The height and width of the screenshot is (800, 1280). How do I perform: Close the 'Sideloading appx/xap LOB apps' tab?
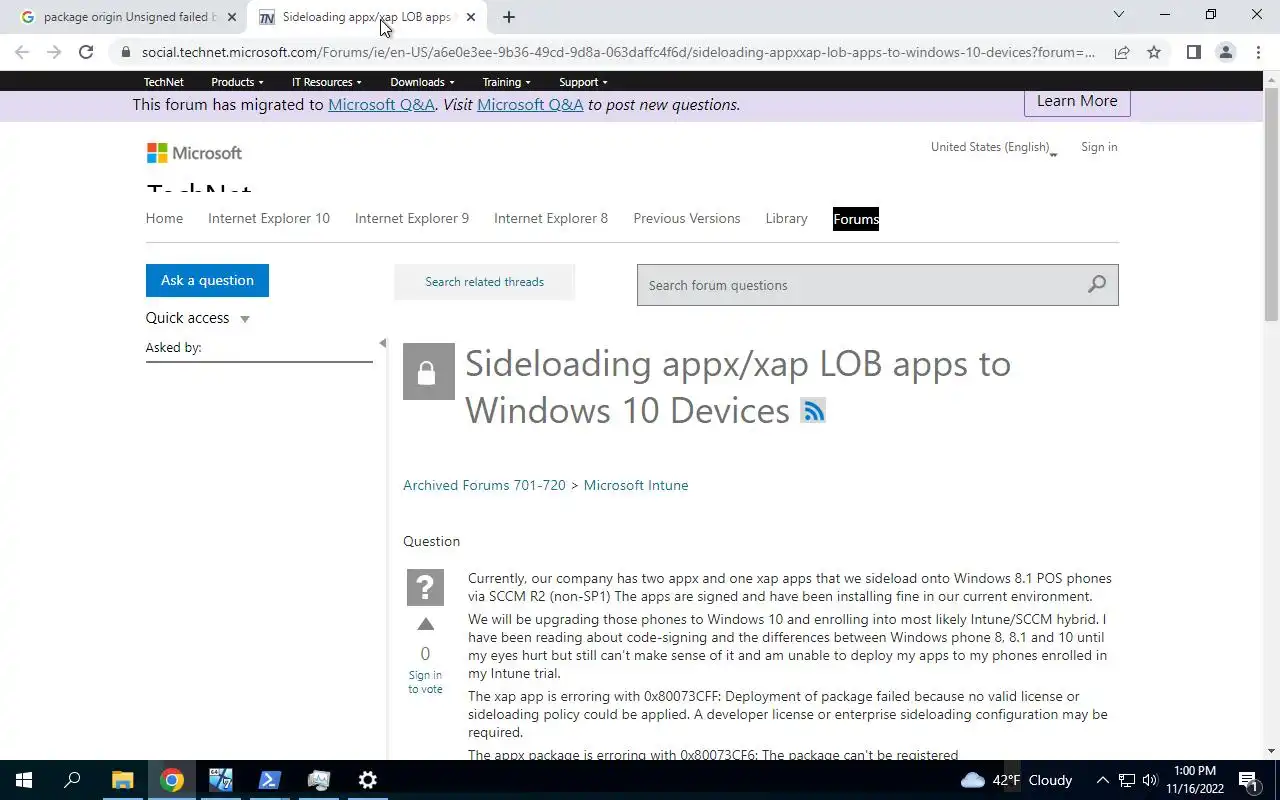(x=470, y=17)
